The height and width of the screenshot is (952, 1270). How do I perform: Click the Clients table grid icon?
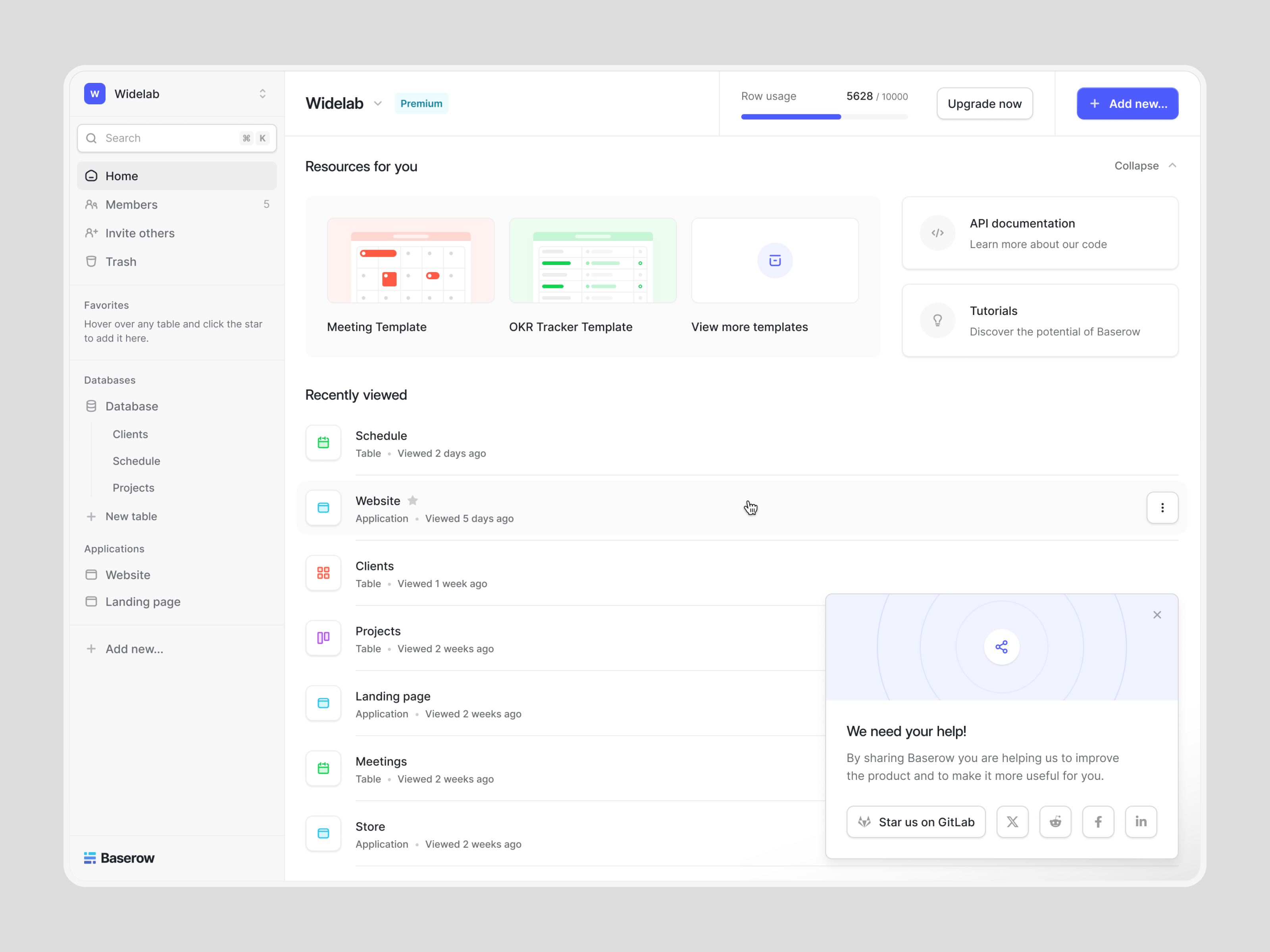[x=323, y=573]
